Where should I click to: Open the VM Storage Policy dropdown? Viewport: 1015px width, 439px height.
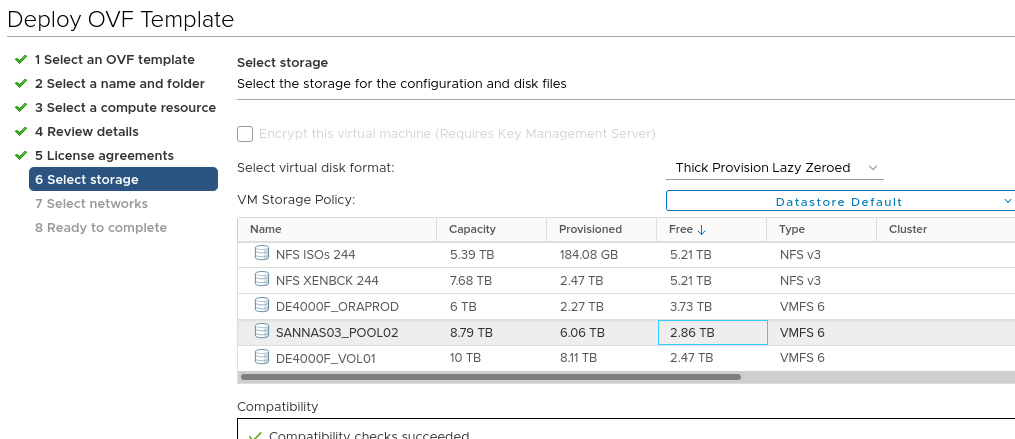[x=840, y=201]
